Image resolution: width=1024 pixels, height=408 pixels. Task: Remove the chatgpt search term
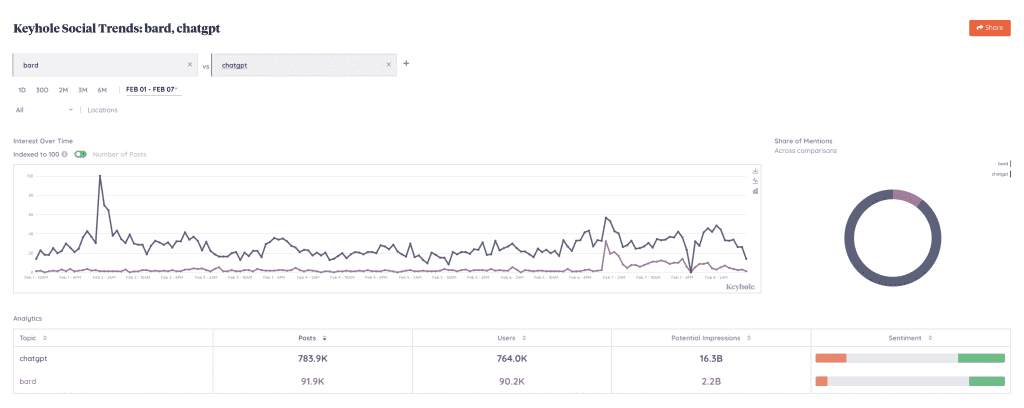pos(389,65)
